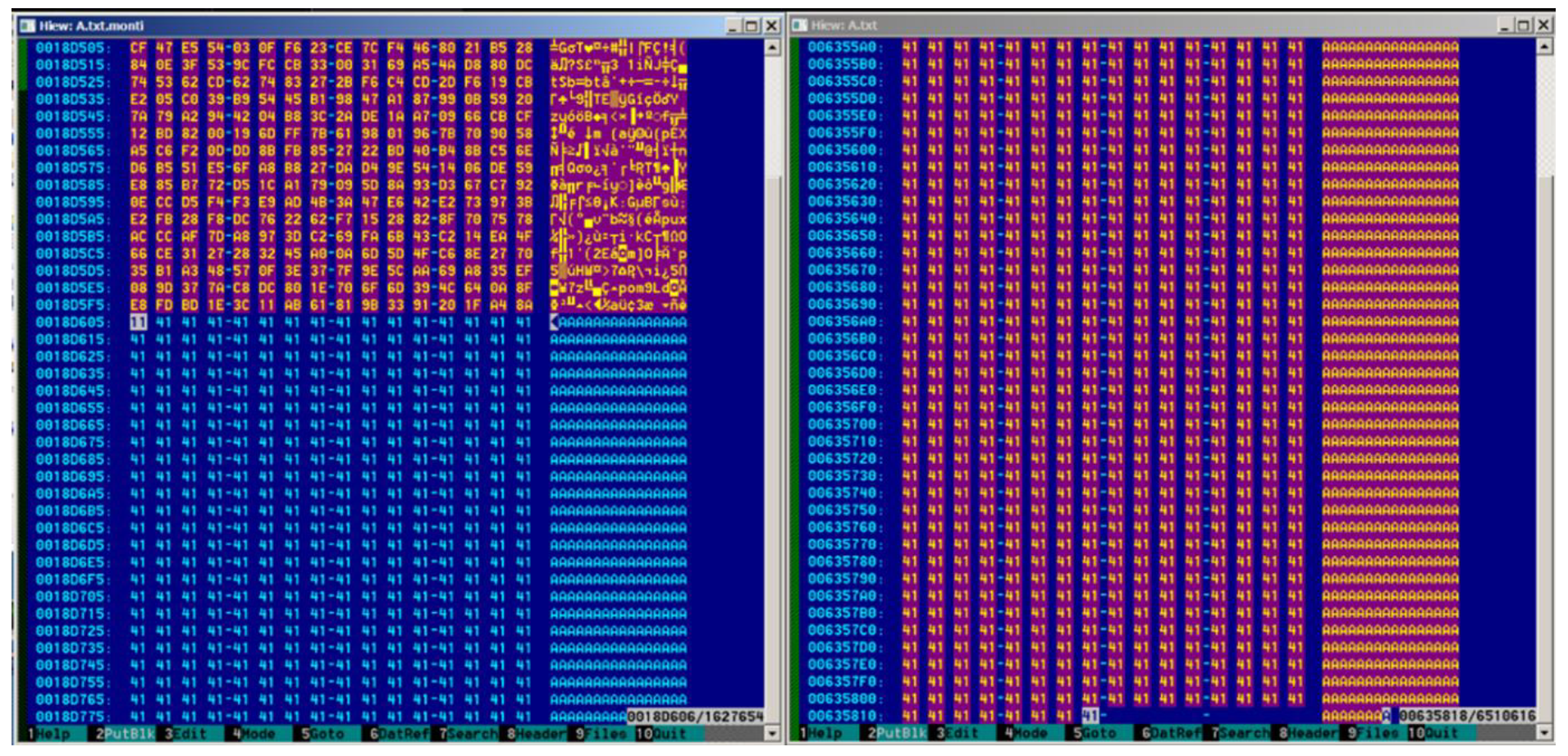This screenshot has height=756, width=1568.
Task: Click the Hiew icon in A.txt.monti title bar
Action: coord(26,26)
